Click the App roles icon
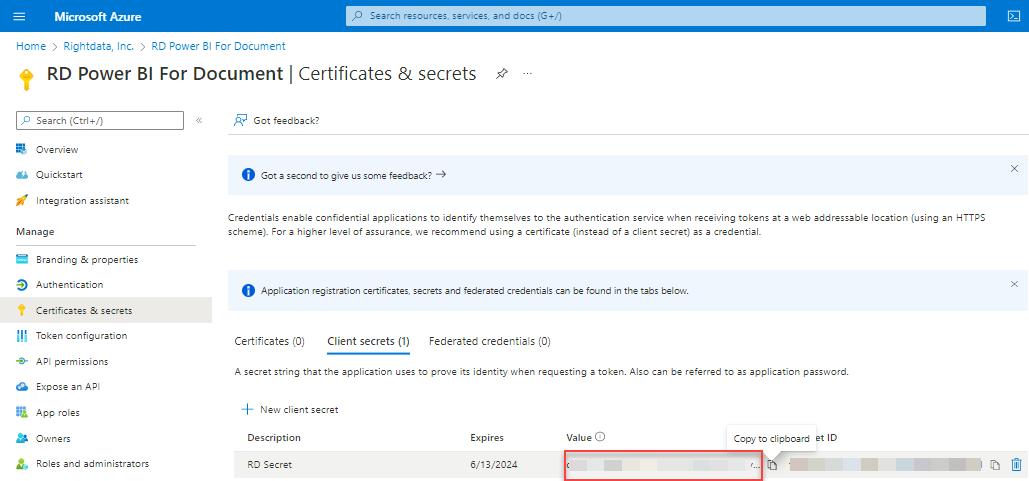Image resolution: width=1029 pixels, height=481 pixels. (22, 413)
